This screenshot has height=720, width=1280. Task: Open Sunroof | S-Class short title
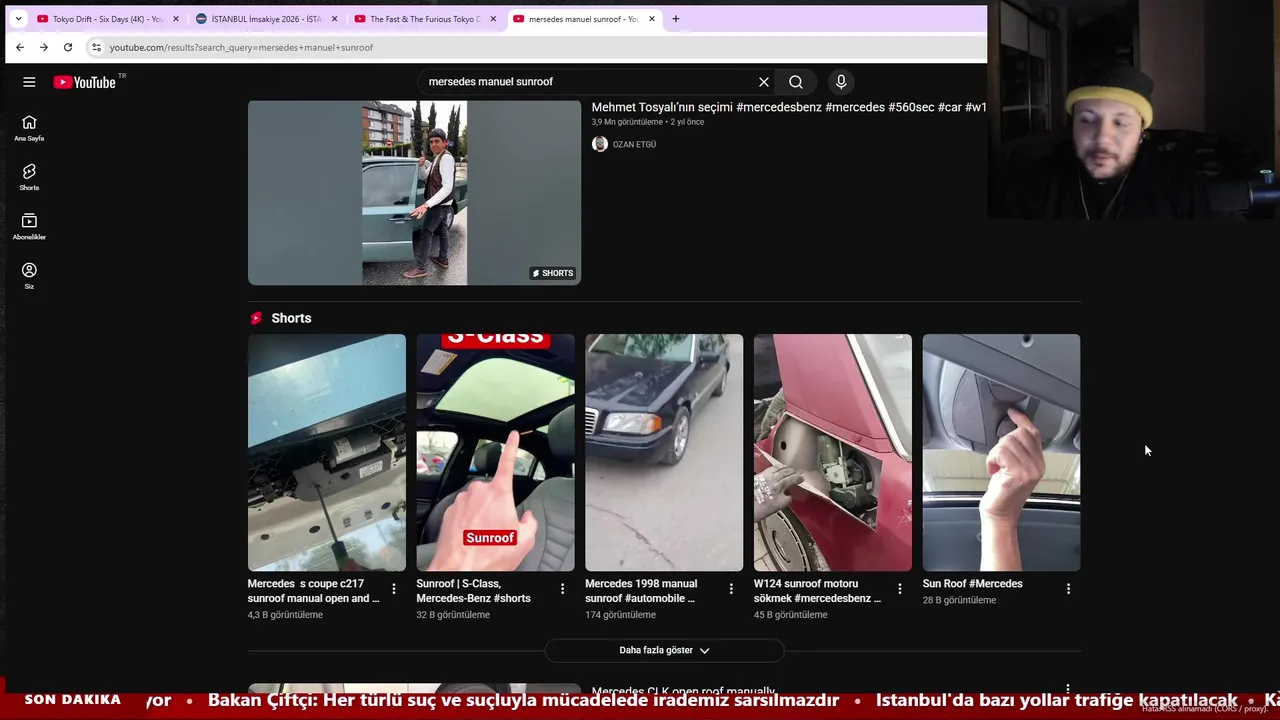(x=474, y=591)
